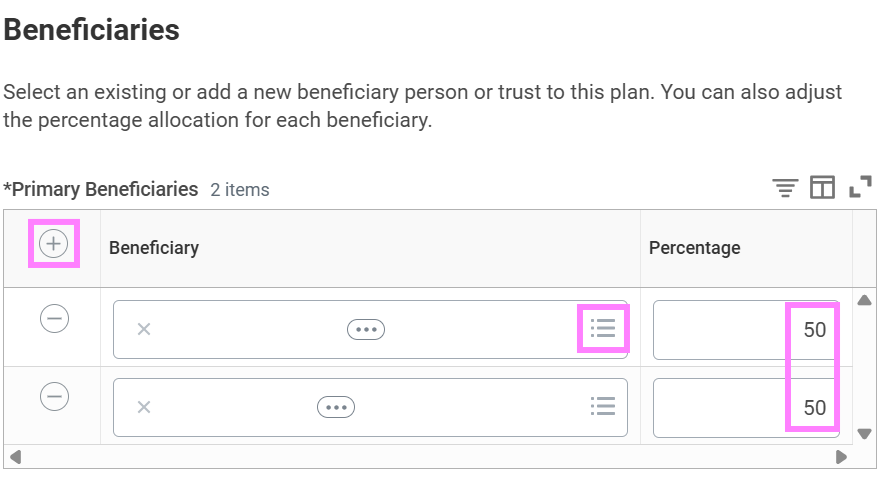Clear the first beneficiary selection
885x483 pixels.
(144, 329)
